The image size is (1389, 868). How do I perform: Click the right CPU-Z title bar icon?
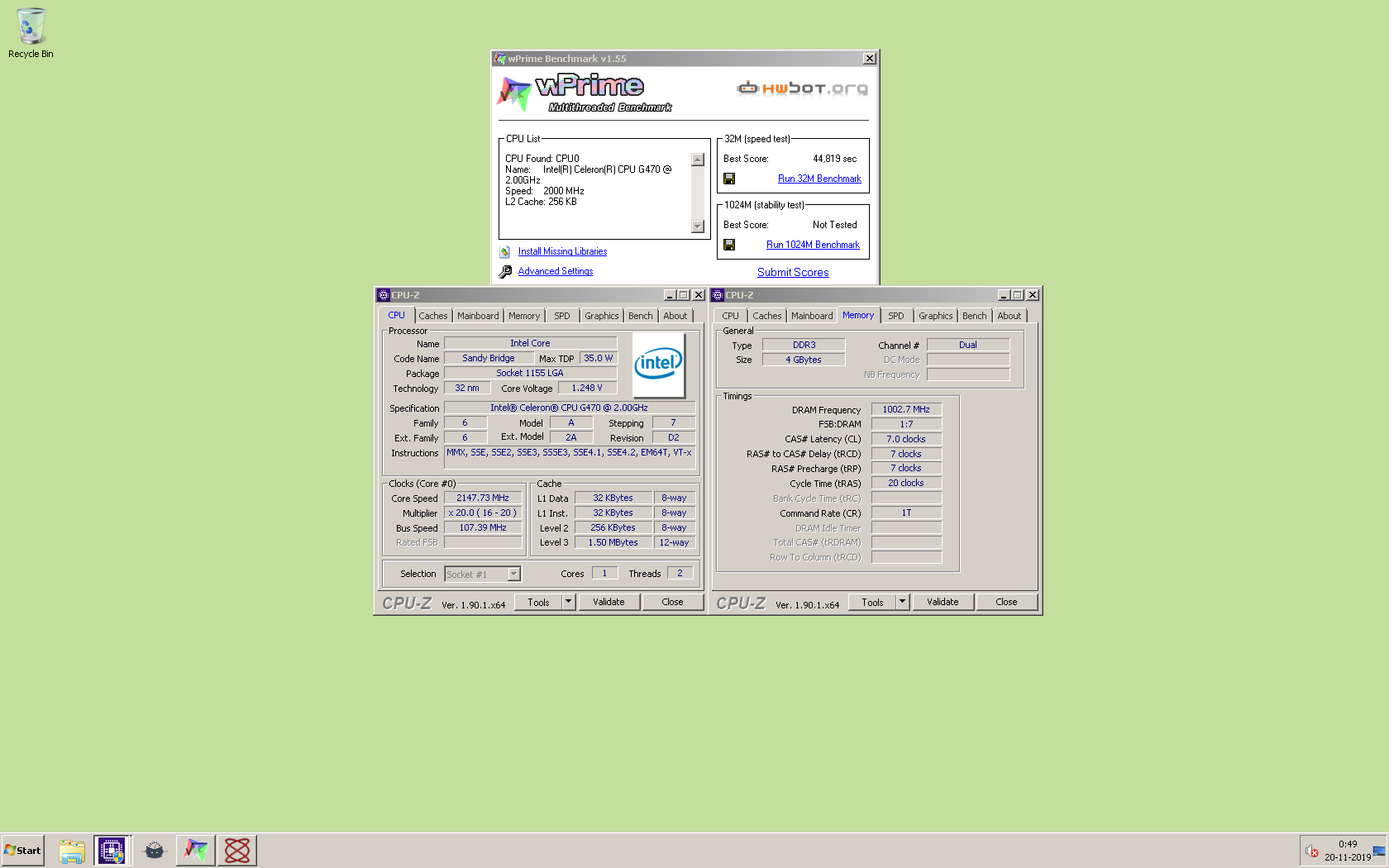click(x=718, y=295)
